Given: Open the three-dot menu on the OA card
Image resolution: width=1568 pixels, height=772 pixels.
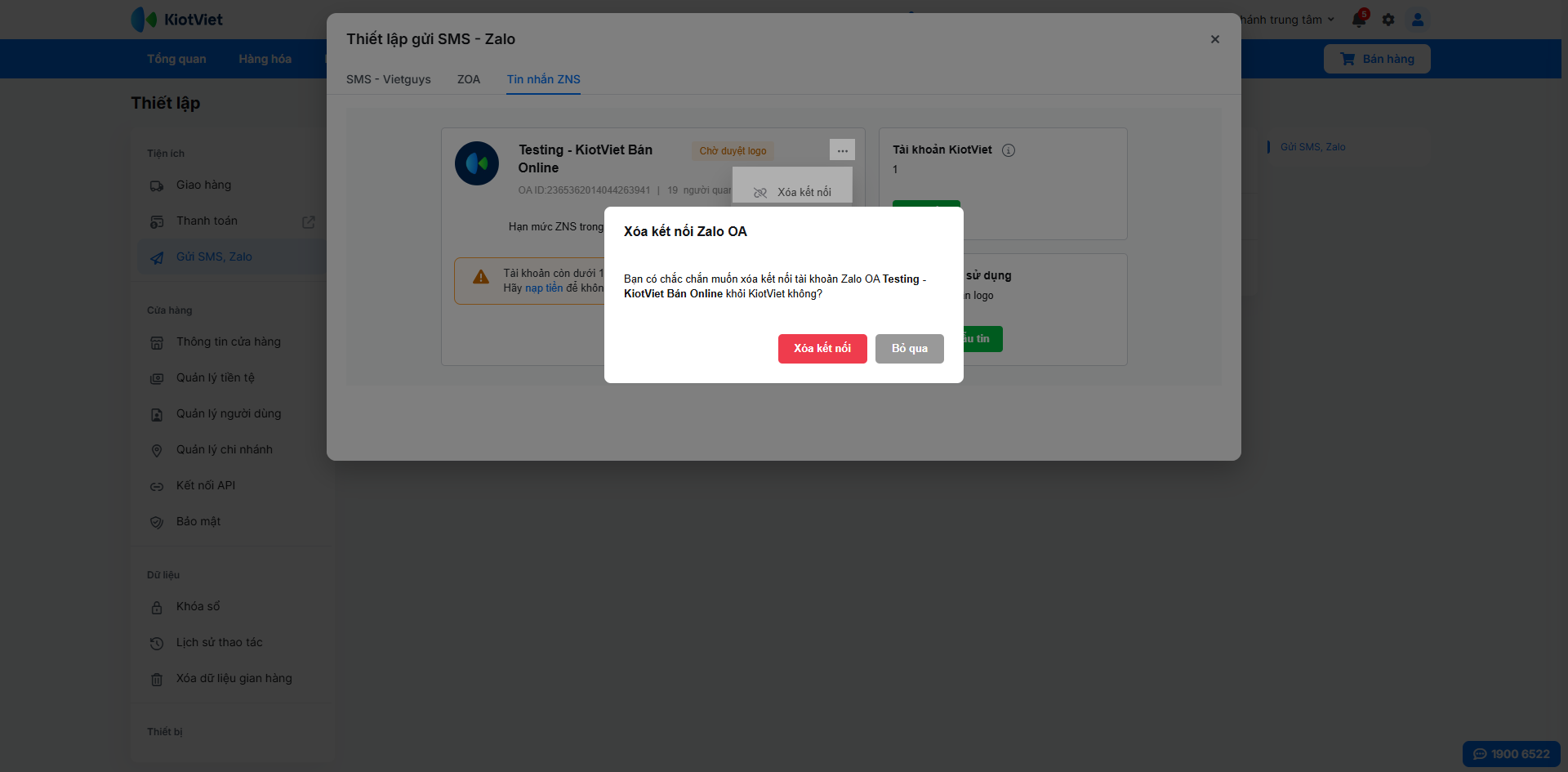Looking at the screenshot, I should pos(842,150).
